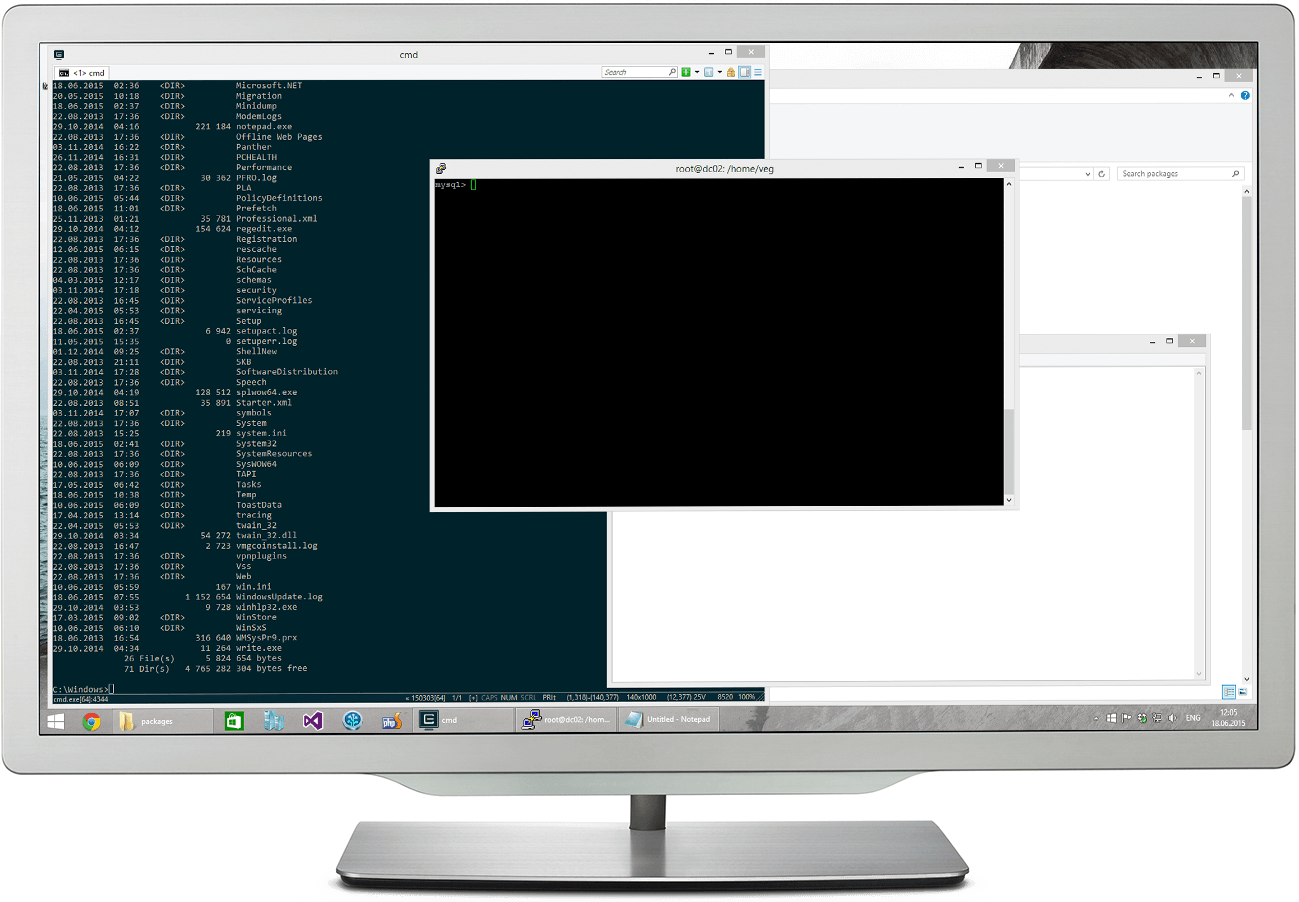The width and height of the screenshot is (1299, 902).
Task: Open the Explorer address bar dropdown
Action: coord(1088,173)
